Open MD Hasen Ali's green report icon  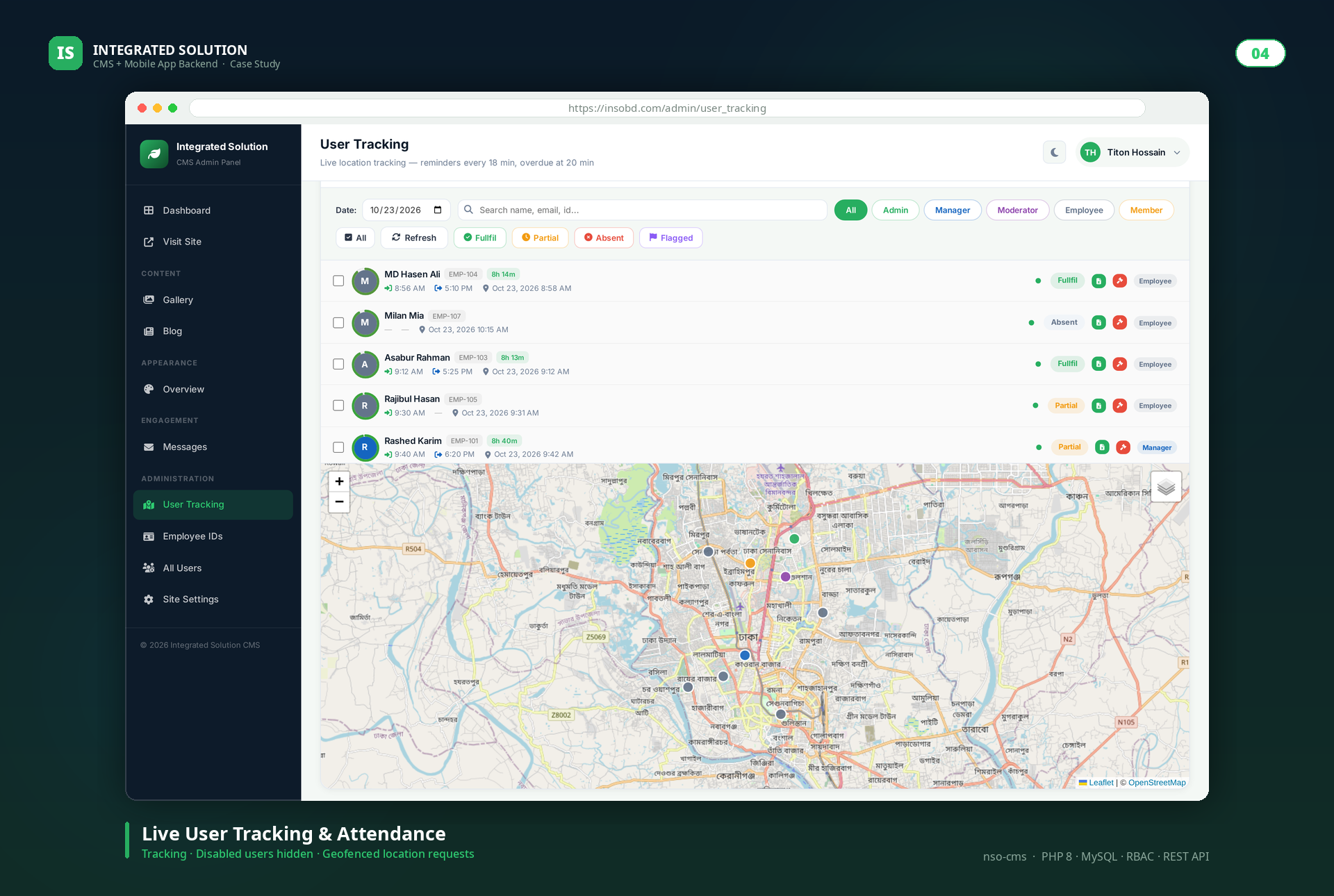1098,281
